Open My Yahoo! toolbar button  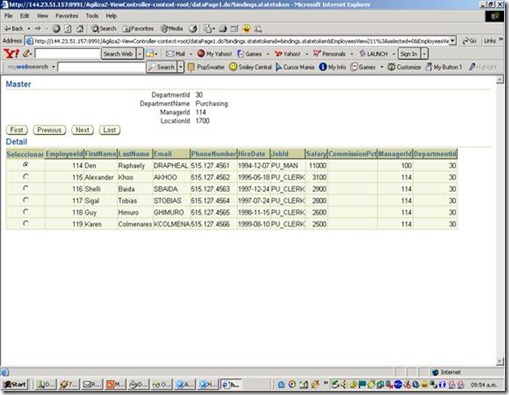coord(215,54)
